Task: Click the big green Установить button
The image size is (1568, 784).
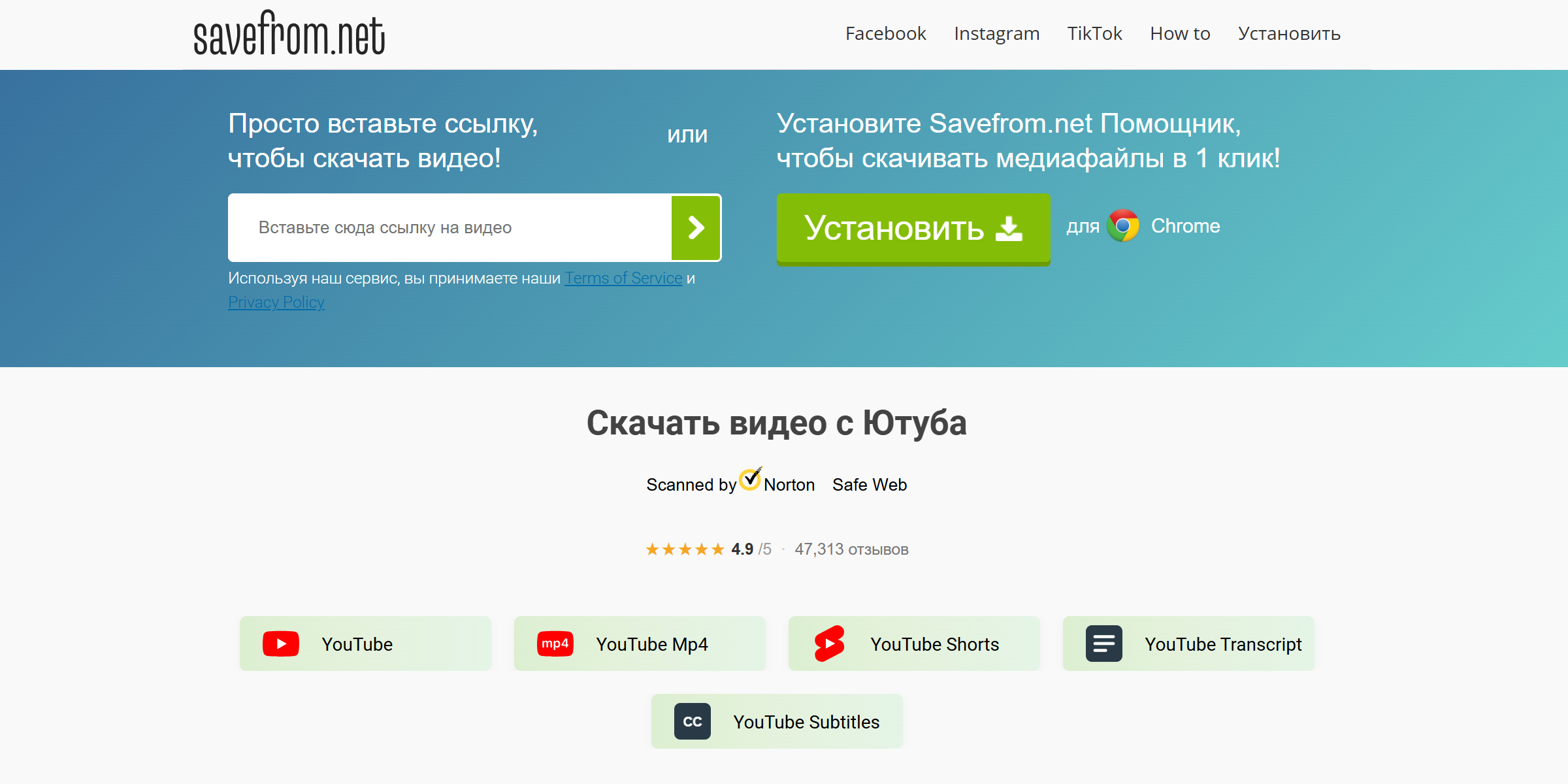Action: (913, 229)
